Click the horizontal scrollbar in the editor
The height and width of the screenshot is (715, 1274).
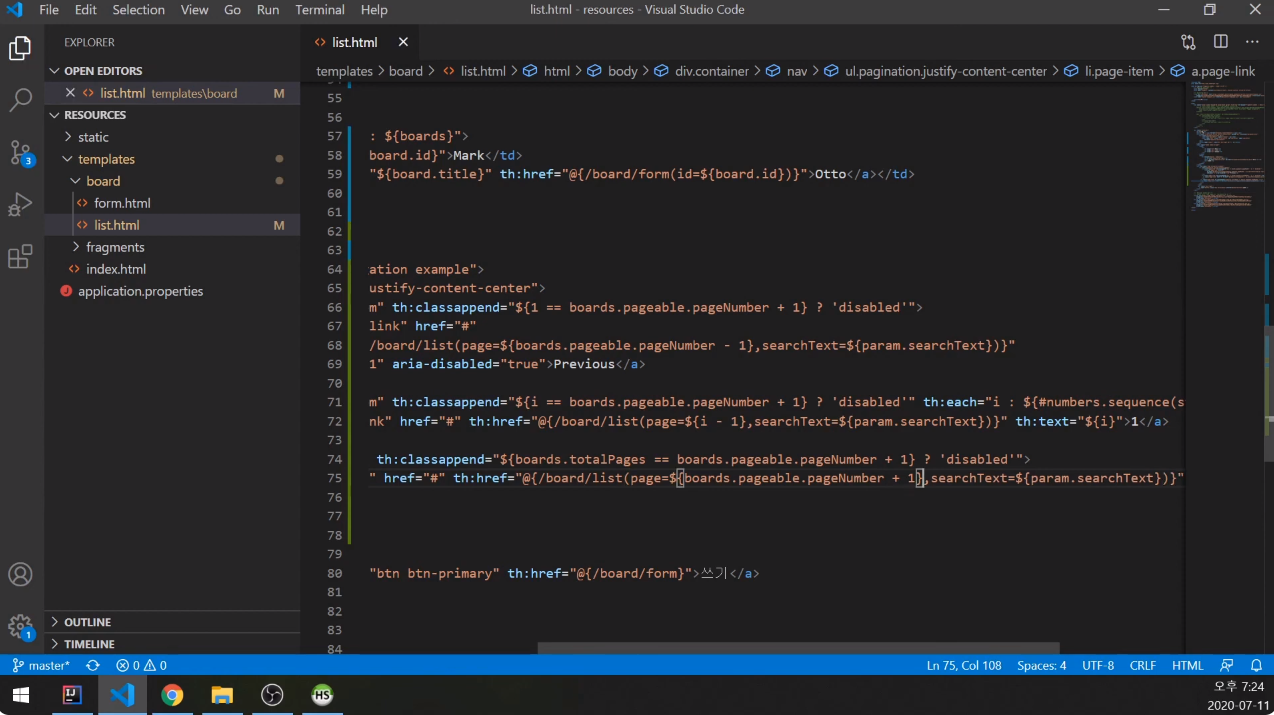point(798,648)
